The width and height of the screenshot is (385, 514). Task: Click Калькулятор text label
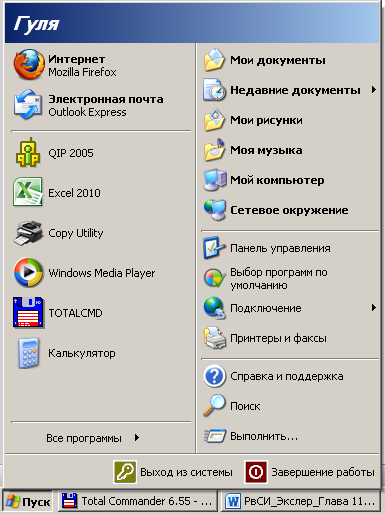pos(82,353)
